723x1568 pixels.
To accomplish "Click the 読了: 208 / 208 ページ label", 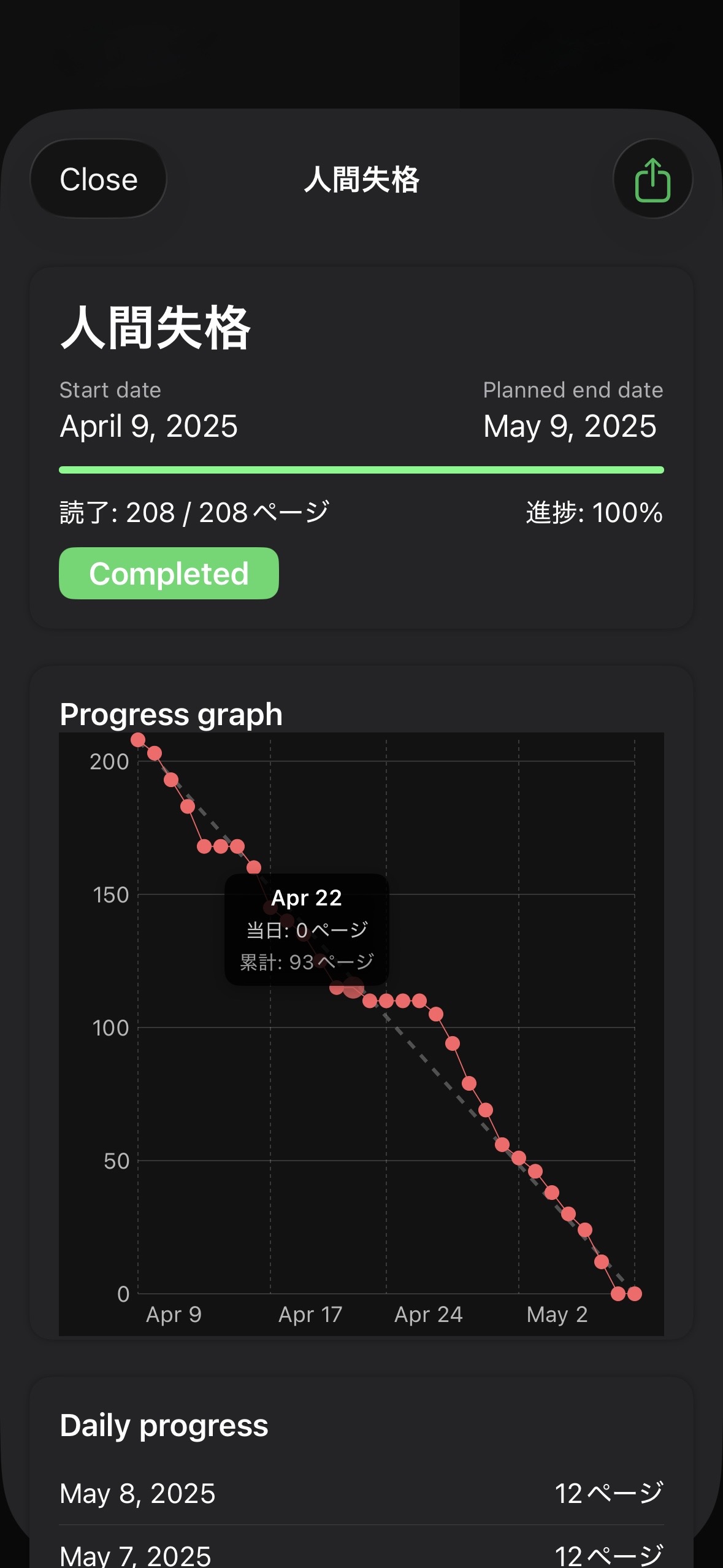I will [194, 512].
